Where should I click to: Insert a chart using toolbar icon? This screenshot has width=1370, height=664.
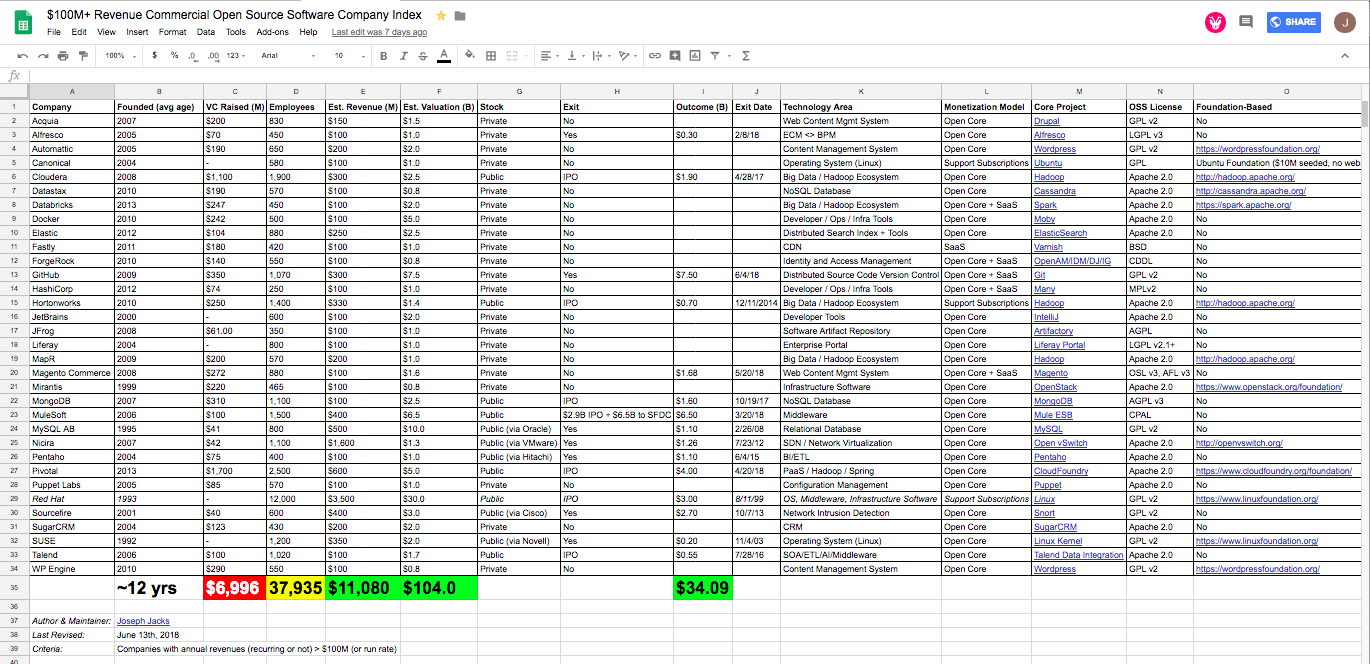(693, 56)
